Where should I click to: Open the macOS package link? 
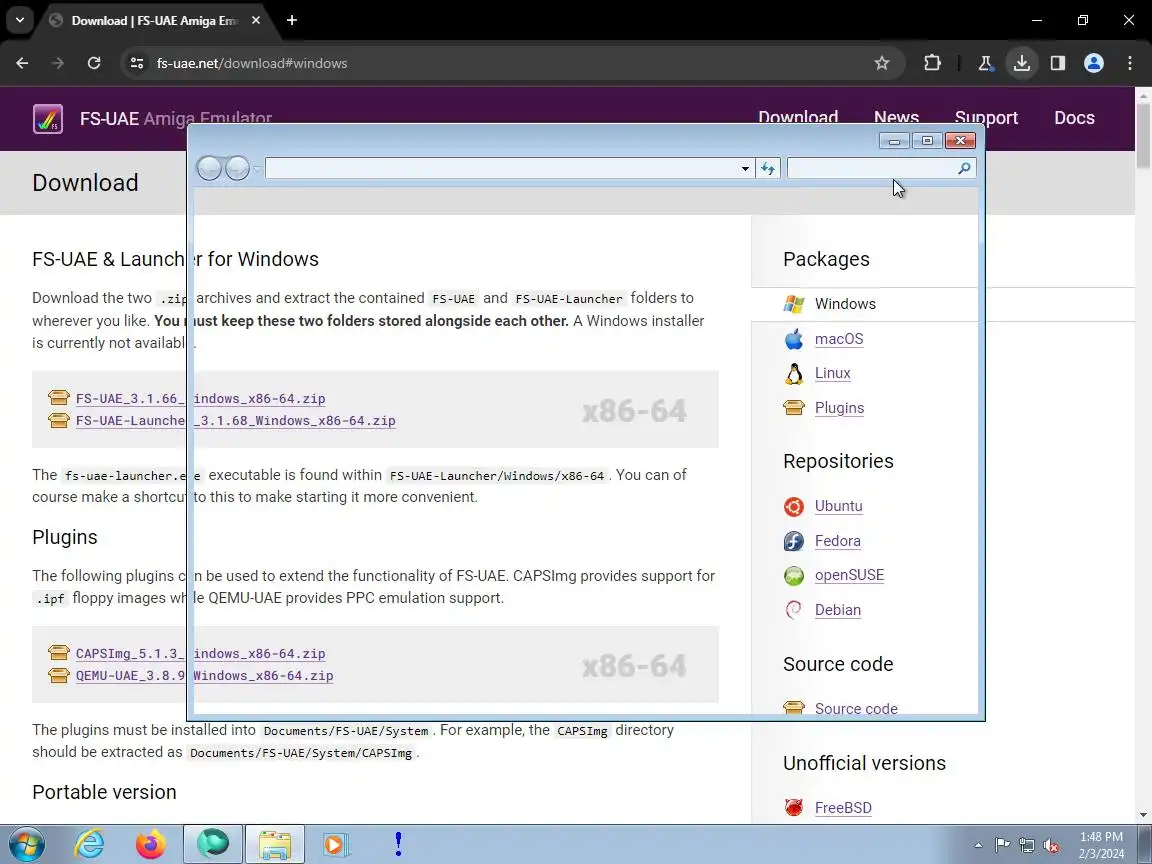pyautogui.click(x=839, y=339)
